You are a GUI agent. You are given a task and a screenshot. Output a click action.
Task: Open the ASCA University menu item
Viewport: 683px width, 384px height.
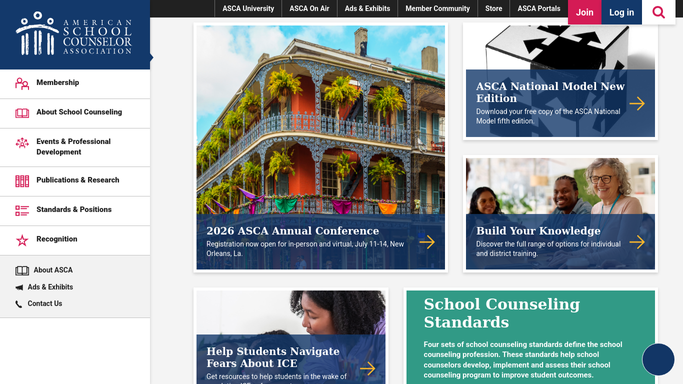pos(248,8)
